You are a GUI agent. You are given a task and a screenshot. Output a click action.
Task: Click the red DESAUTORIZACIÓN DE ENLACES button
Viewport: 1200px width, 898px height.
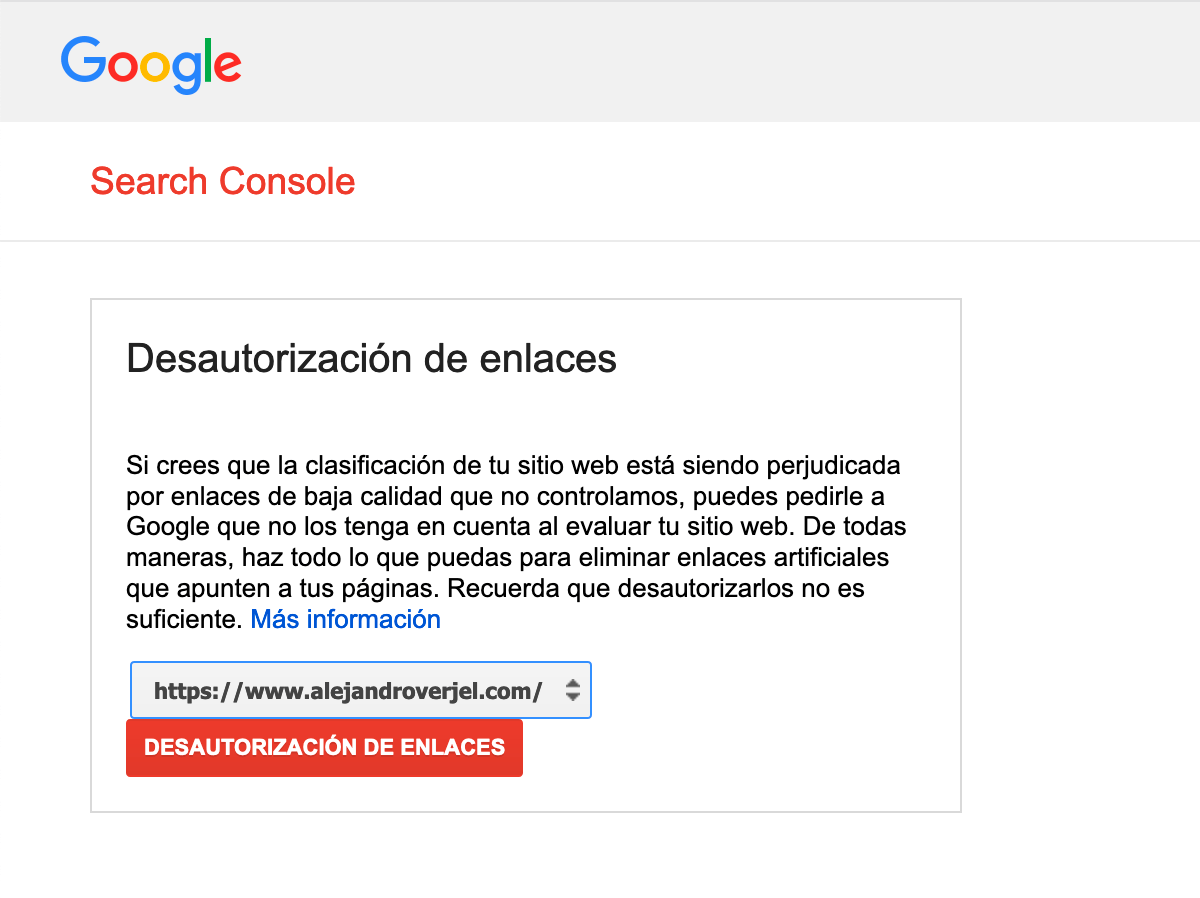pyautogui.click(x=324, y=748)
